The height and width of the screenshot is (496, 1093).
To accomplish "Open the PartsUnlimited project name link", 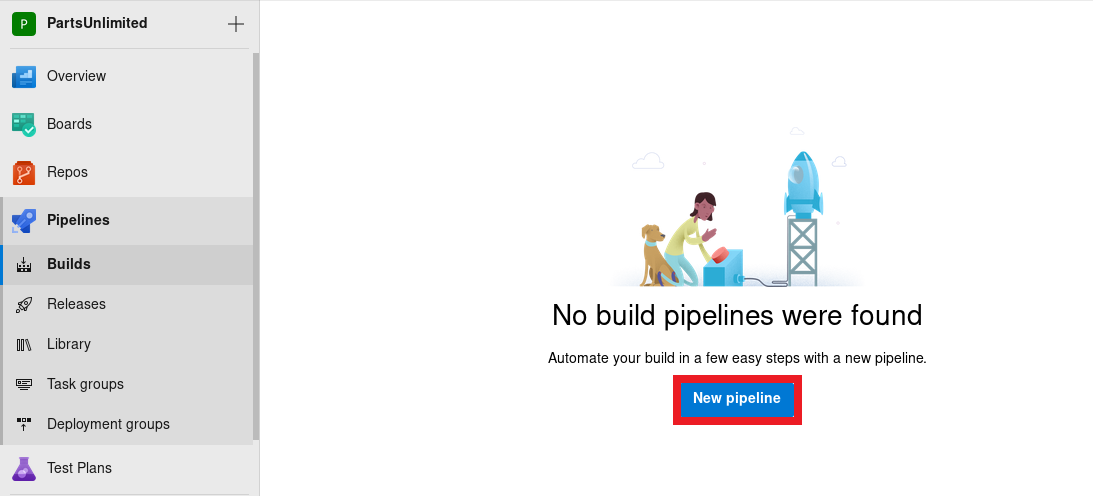I will pyautogui.click(x=97, y=23).
